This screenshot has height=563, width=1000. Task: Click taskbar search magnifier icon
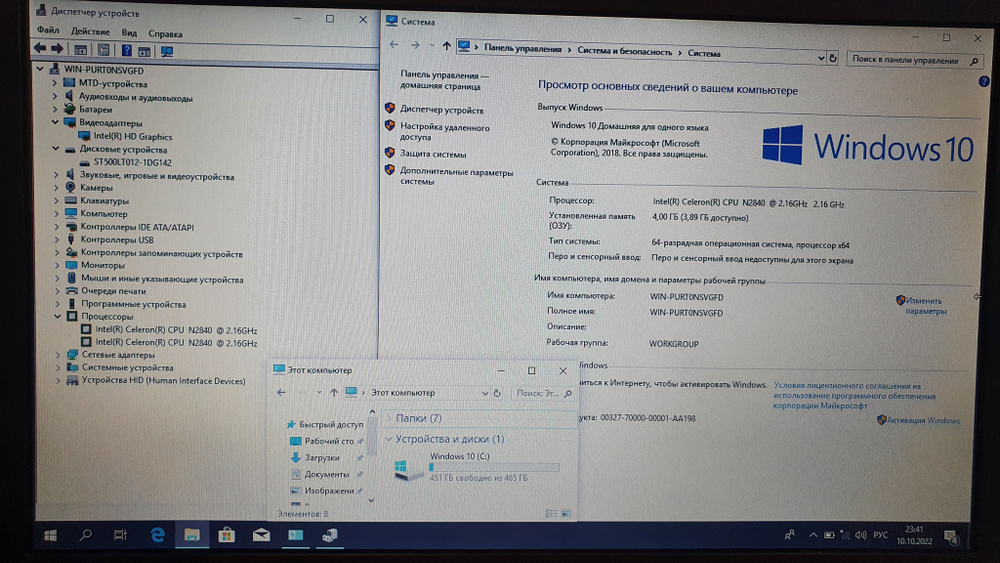point(85,535)
